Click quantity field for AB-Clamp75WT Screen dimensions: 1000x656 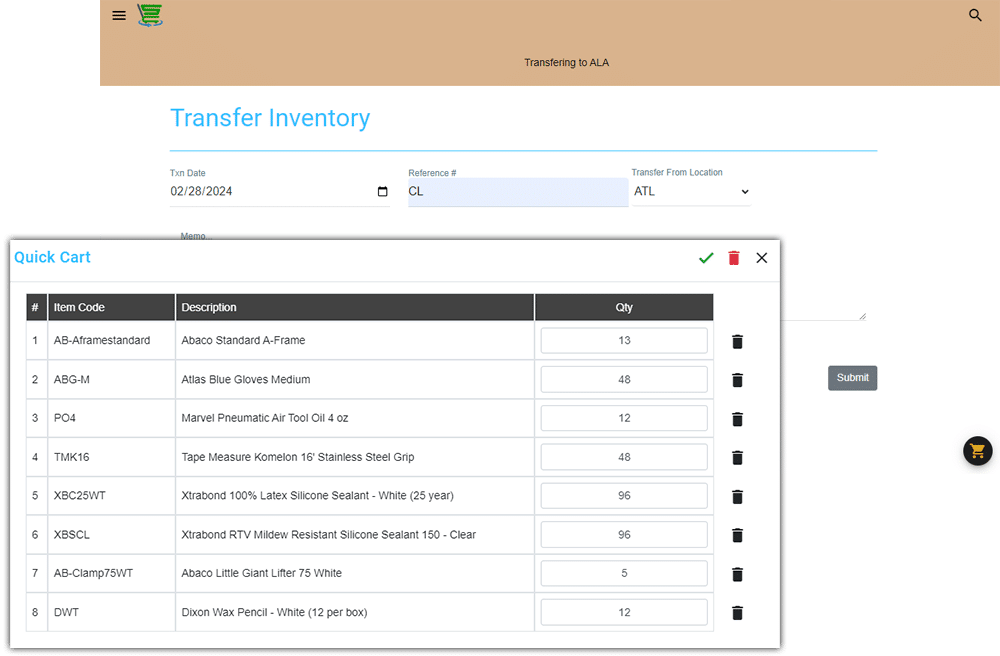click(624, 573)
